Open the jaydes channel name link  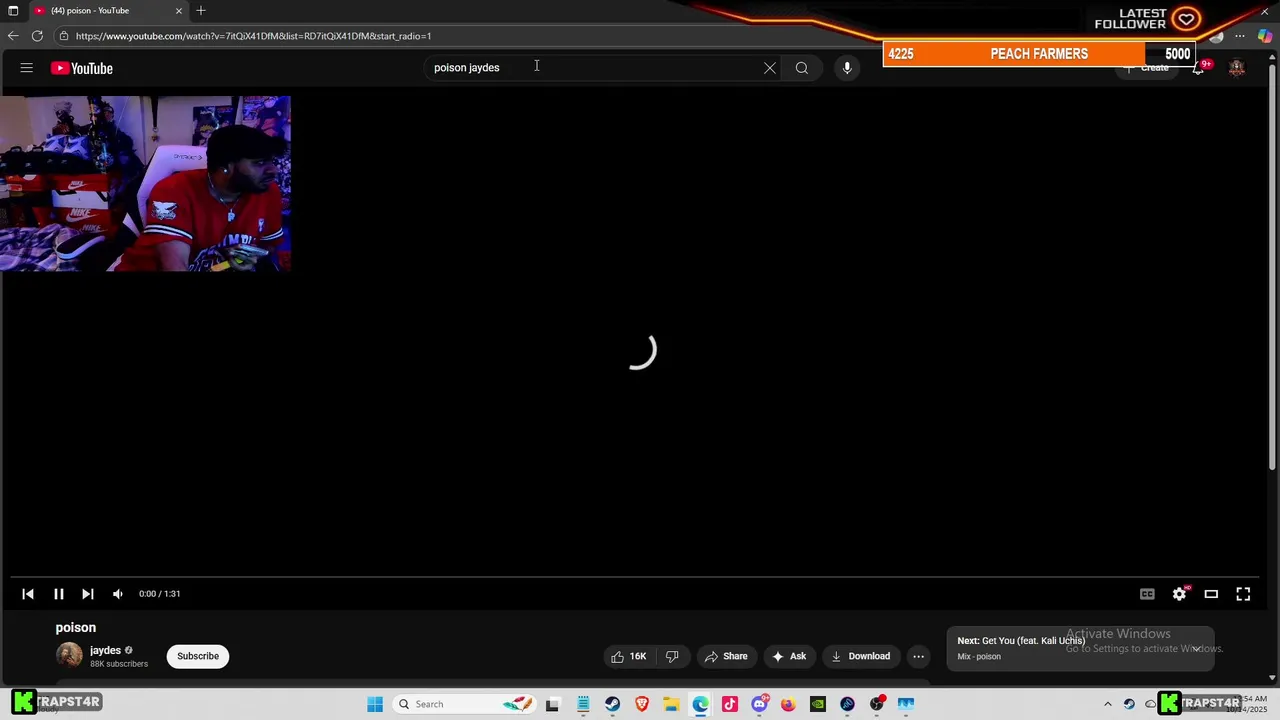105,650
